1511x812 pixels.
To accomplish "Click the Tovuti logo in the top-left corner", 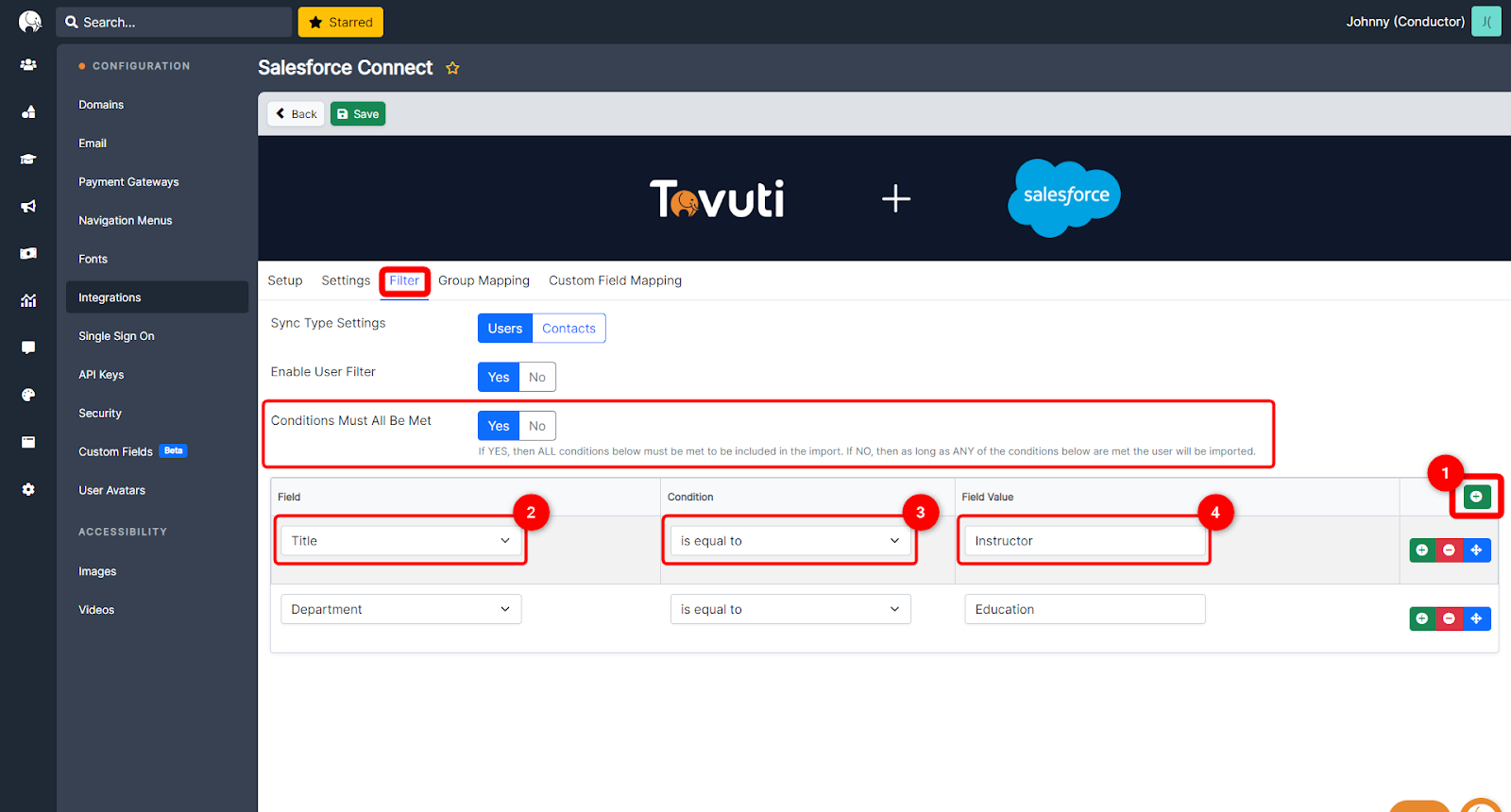I will point(30,22).
